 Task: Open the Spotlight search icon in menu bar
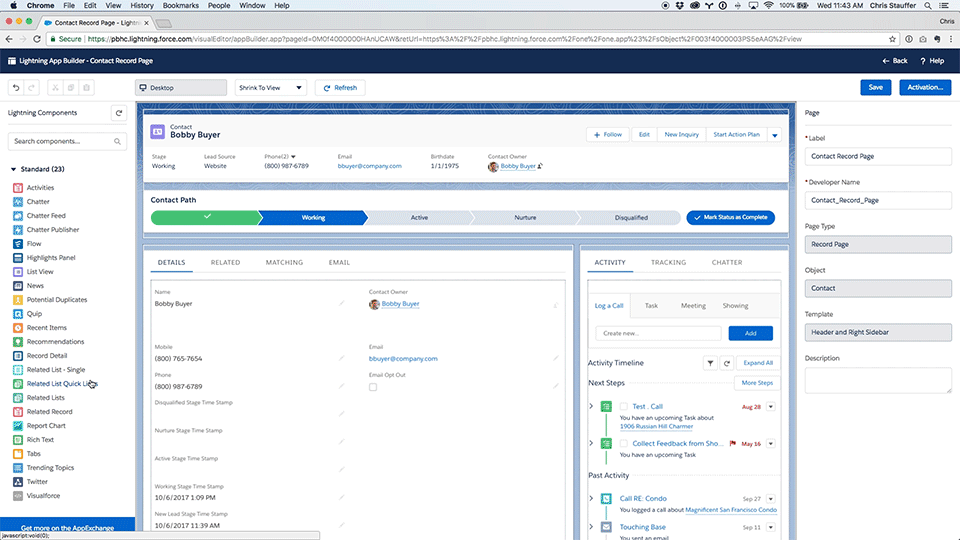click(x=928, y=6)
